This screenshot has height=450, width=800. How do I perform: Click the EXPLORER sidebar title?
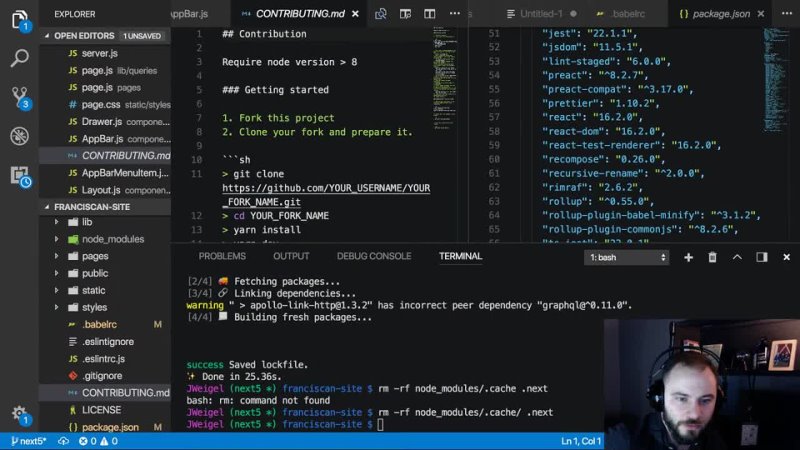pos(74,14)
